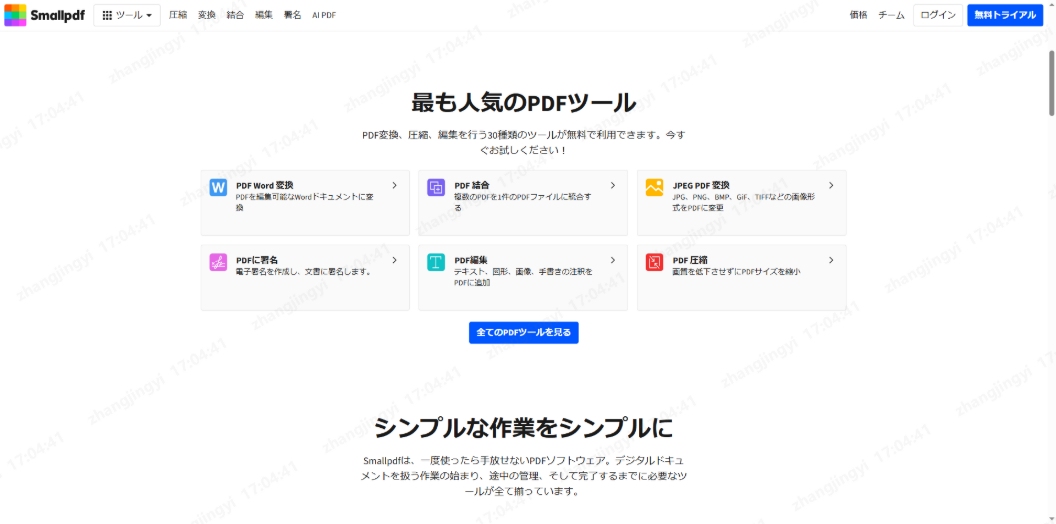The image size is (1056, 524).
Task: Open the PDF編集 card title
Action: (471, 260)
